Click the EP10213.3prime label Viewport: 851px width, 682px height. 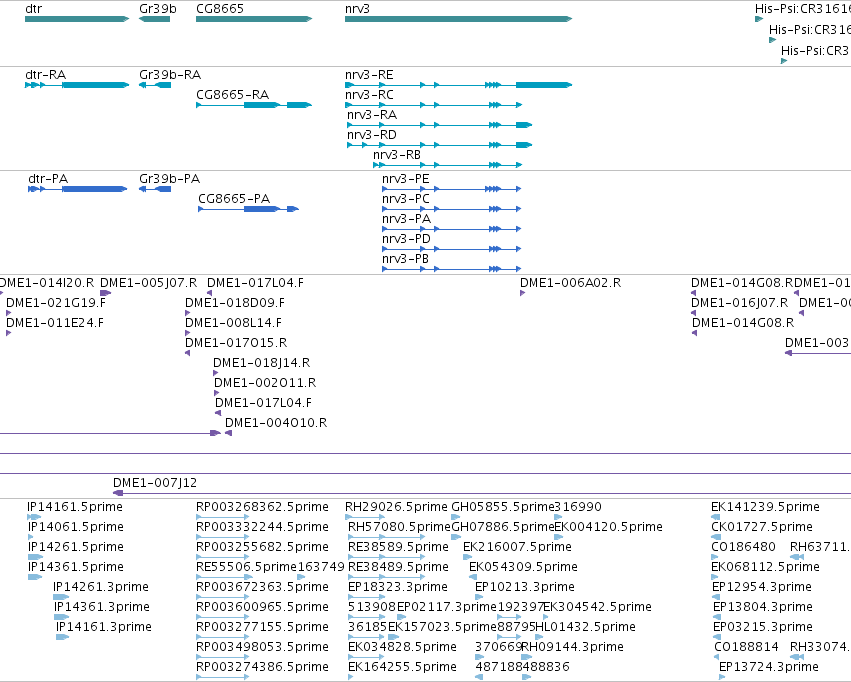(525, 587)
